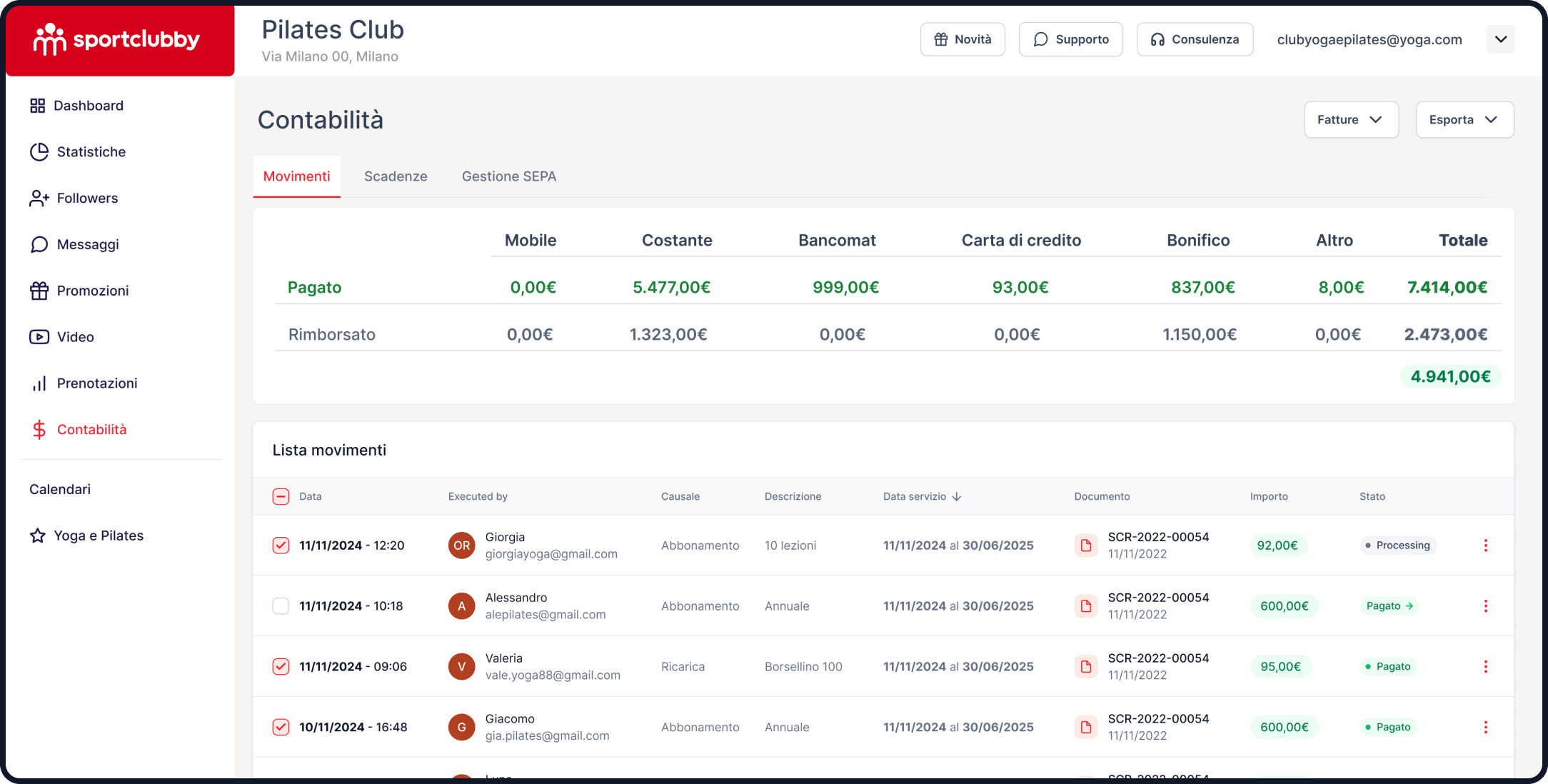
Task: Open the Supporto button
Action: point(1070,39)
